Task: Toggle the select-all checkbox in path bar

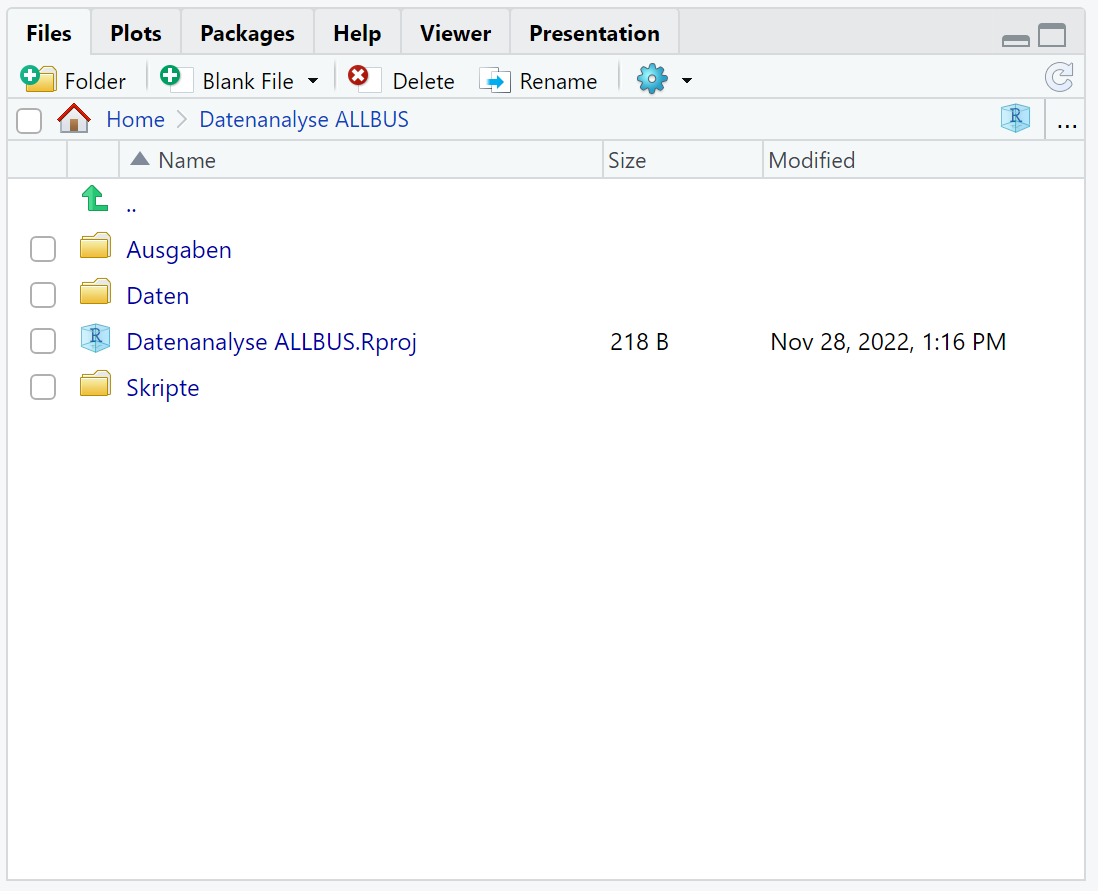Action: pos(29,121)
